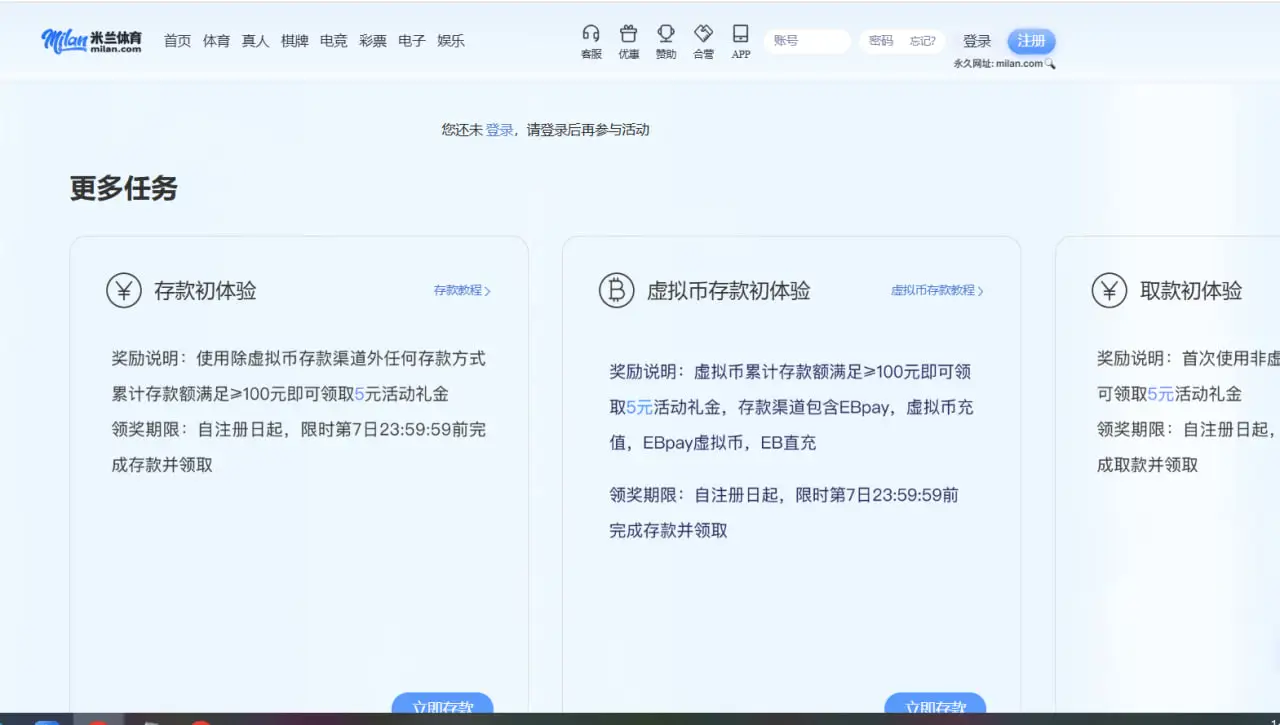This screenshot has height=725, width=1280.
Task: Open the 优惠 gift box icon
Action: coord(628,34)
